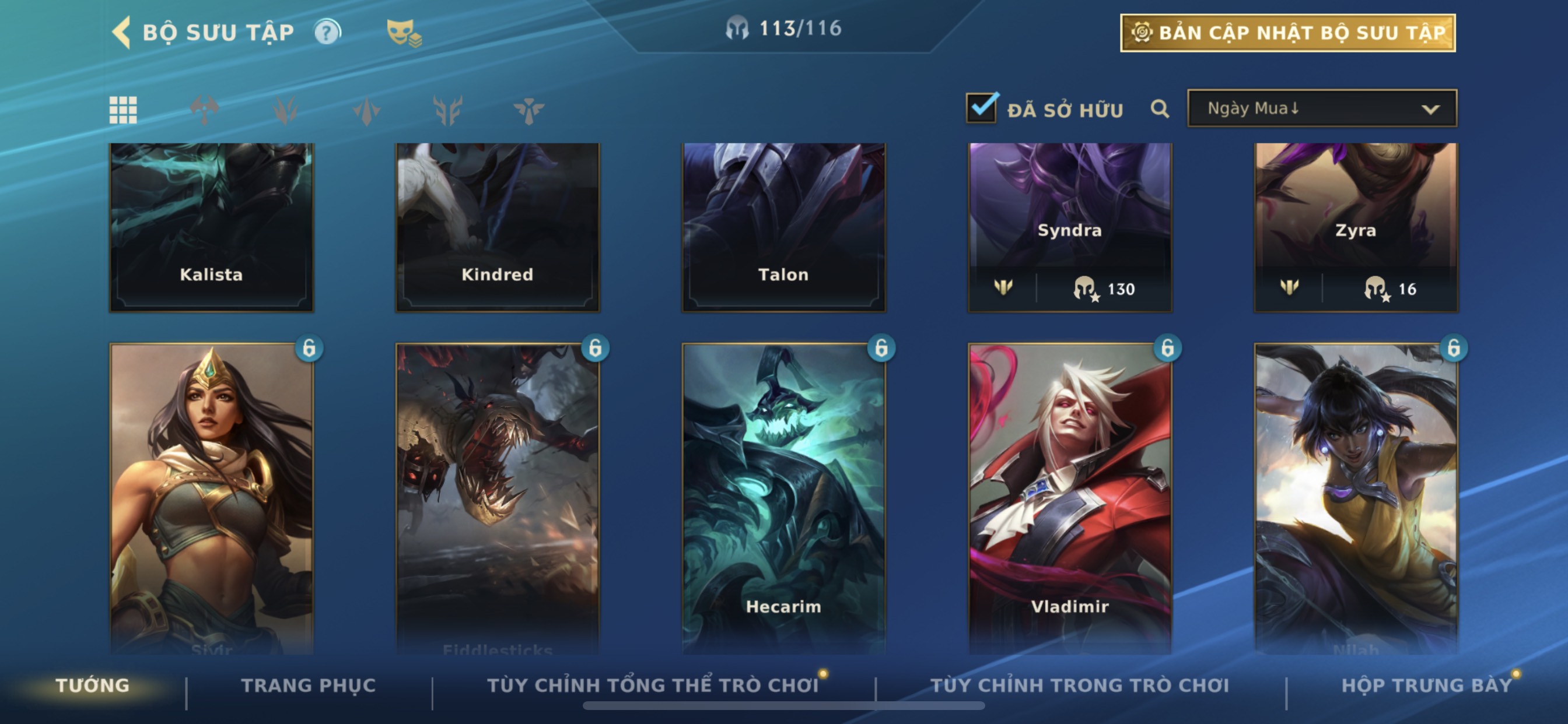Filter by the last role icon in row
The height and width of the screenshot is (724, 1568).
pos(528,110)
